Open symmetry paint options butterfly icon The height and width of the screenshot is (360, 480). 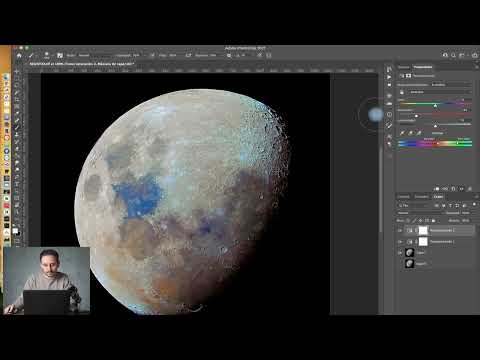(x=269, y=55)
